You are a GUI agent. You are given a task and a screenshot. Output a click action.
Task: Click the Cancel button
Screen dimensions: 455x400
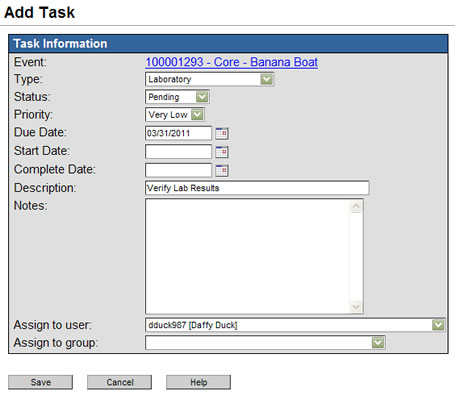(119, 382)
